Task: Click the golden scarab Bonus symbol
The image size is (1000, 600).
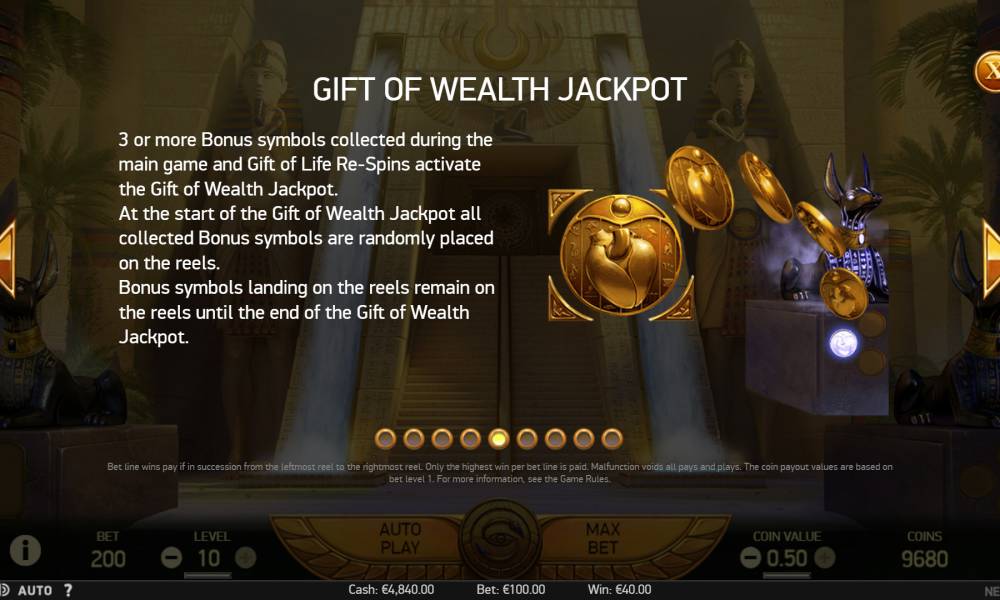Action: 620,256
